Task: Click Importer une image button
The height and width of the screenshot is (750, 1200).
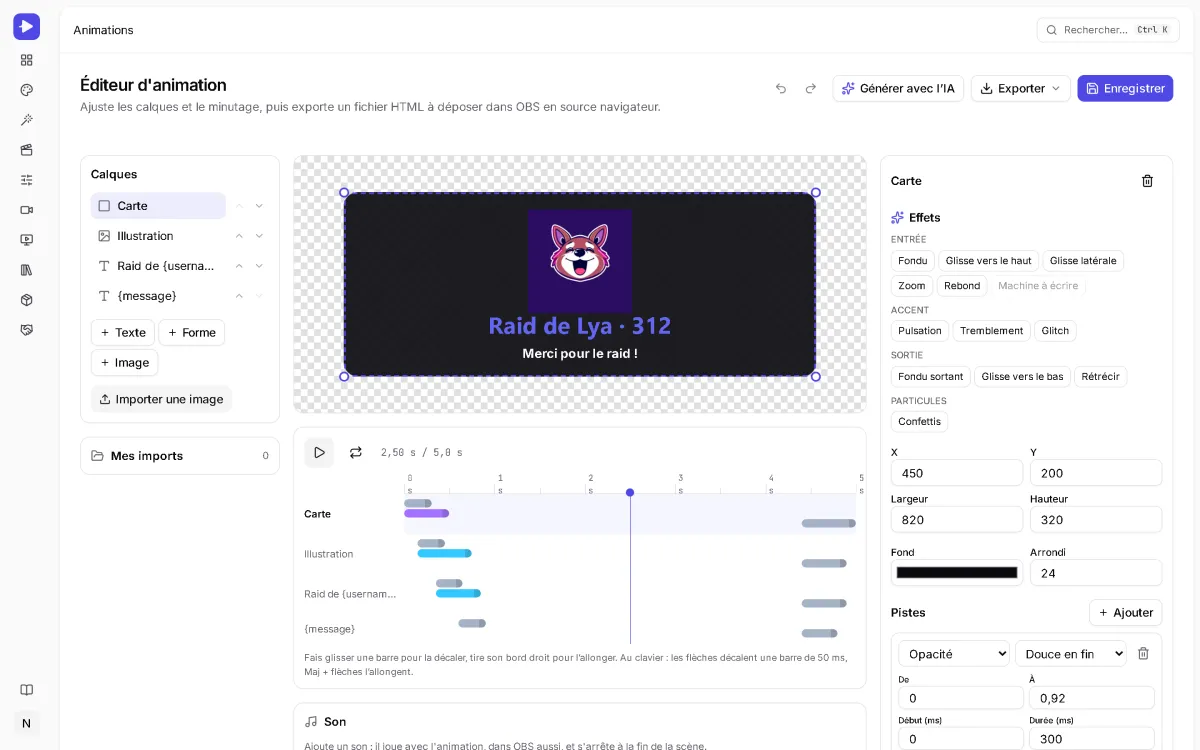Action: 161,399
